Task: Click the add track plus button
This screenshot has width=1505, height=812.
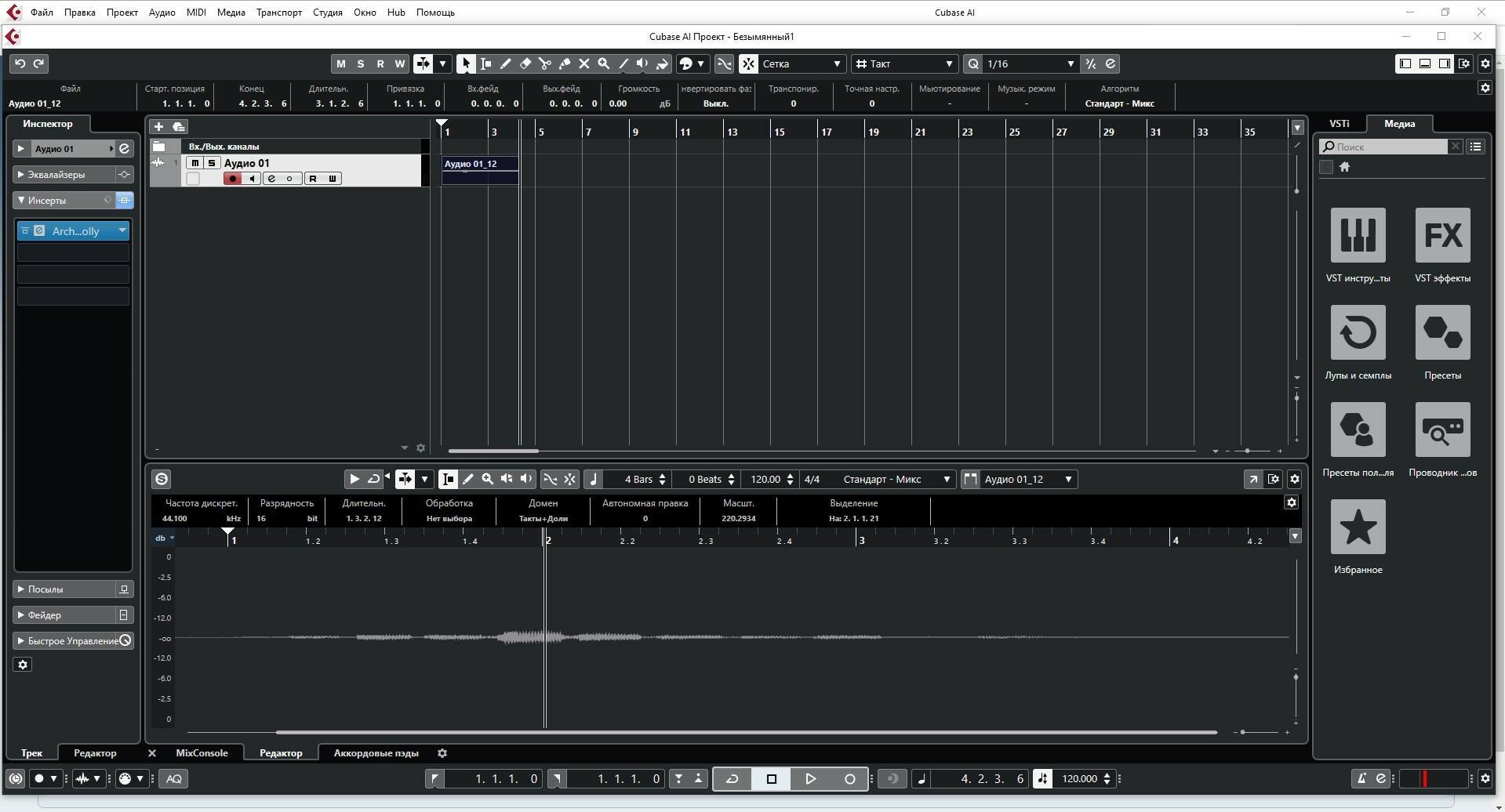Action: (x=158, y=126)
